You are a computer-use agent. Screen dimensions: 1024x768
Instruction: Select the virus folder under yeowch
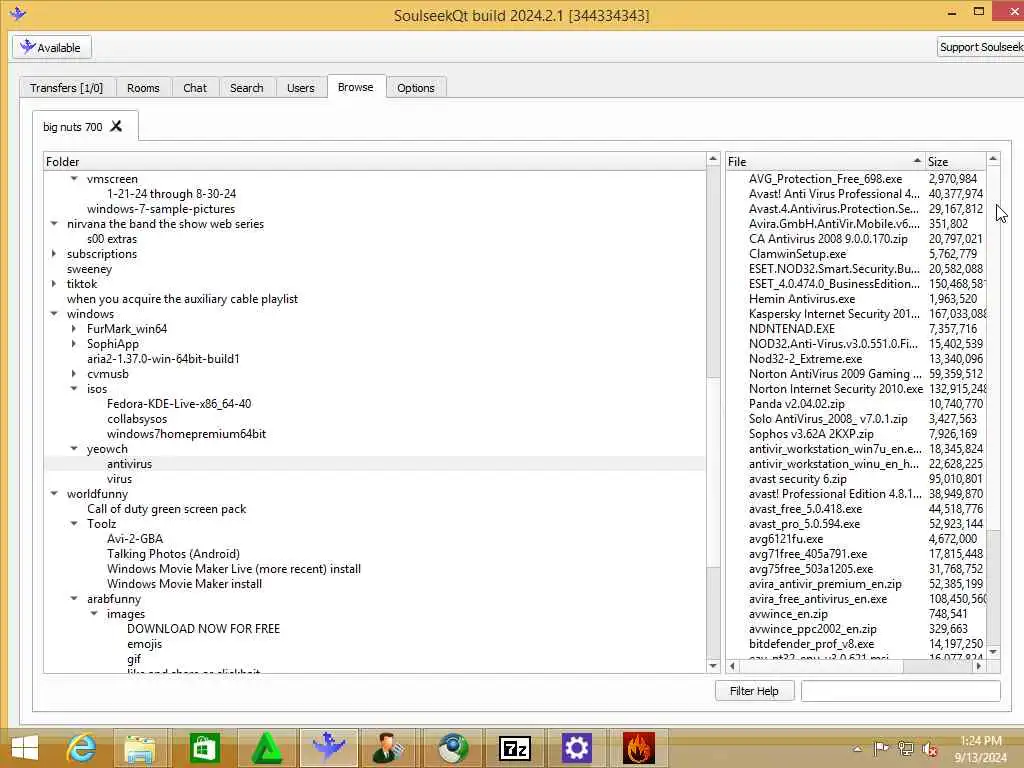120,479
